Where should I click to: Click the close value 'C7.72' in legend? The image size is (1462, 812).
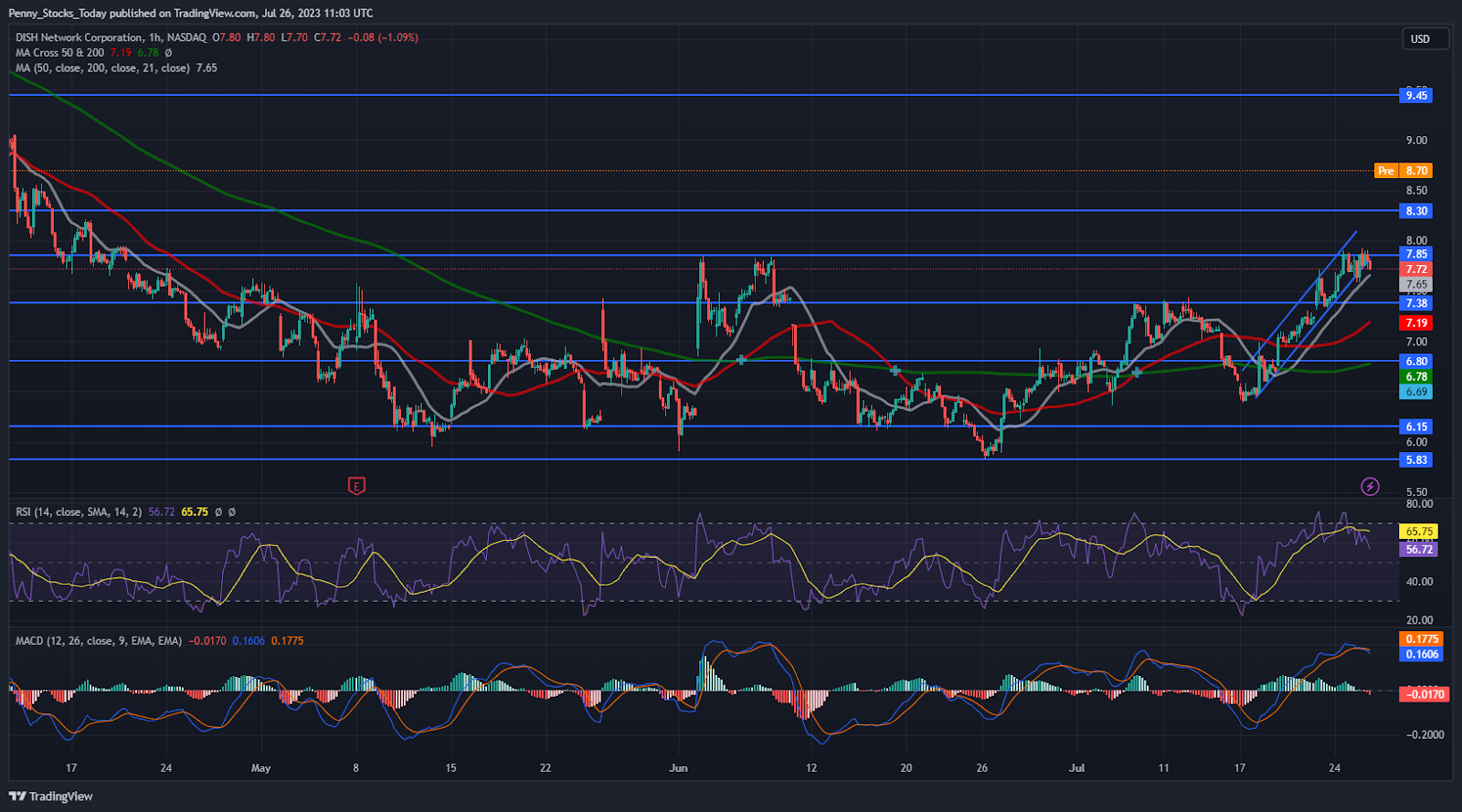point(327,37)
